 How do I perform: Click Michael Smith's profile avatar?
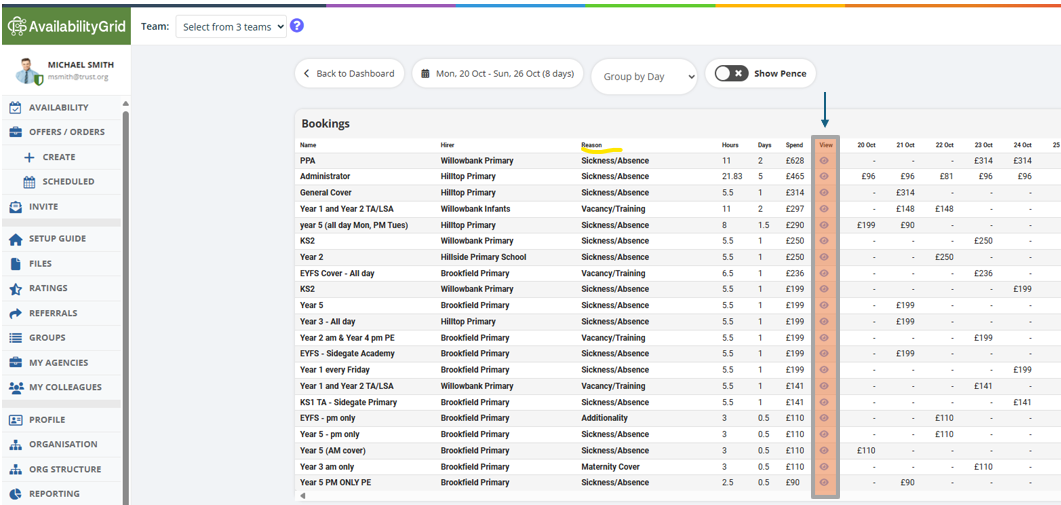coord(29,71)
